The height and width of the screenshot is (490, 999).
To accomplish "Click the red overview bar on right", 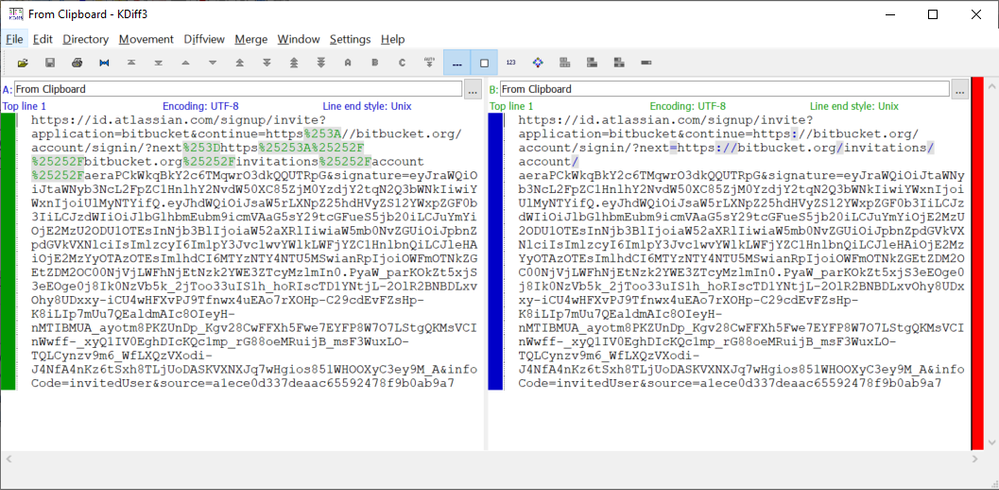I will (977, 263).
